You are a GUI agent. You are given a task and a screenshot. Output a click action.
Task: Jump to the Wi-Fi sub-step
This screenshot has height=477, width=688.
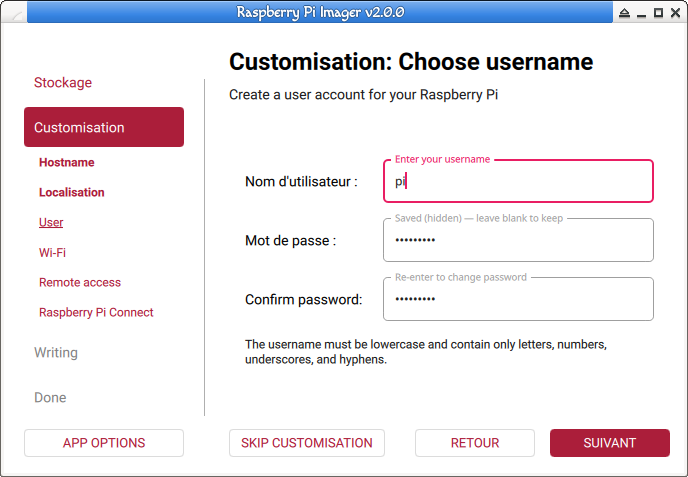(x=52, y=253)
